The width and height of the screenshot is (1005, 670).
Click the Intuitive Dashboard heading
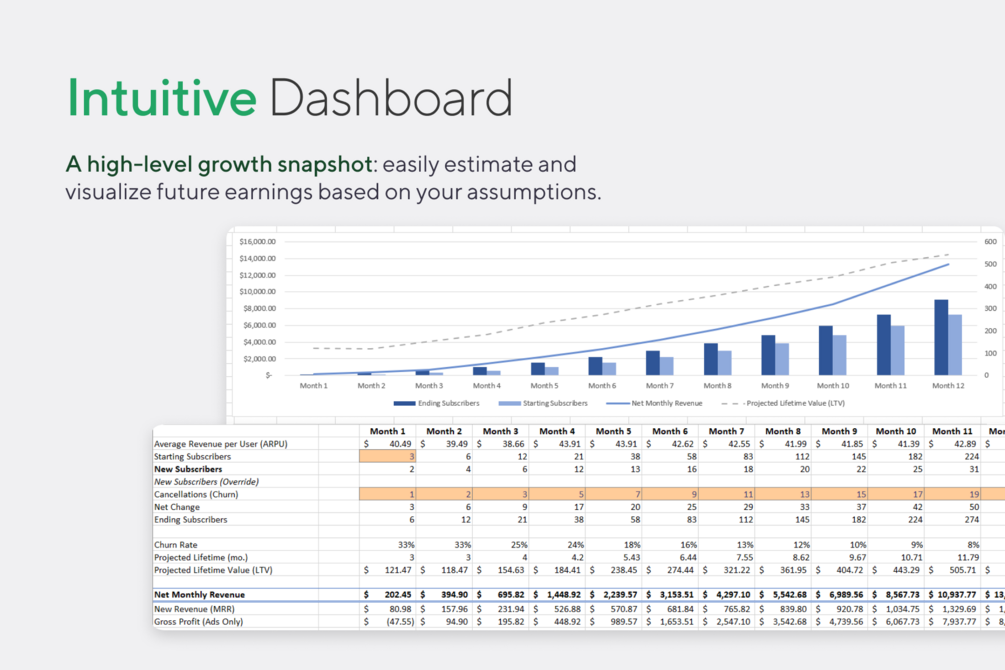290,98
